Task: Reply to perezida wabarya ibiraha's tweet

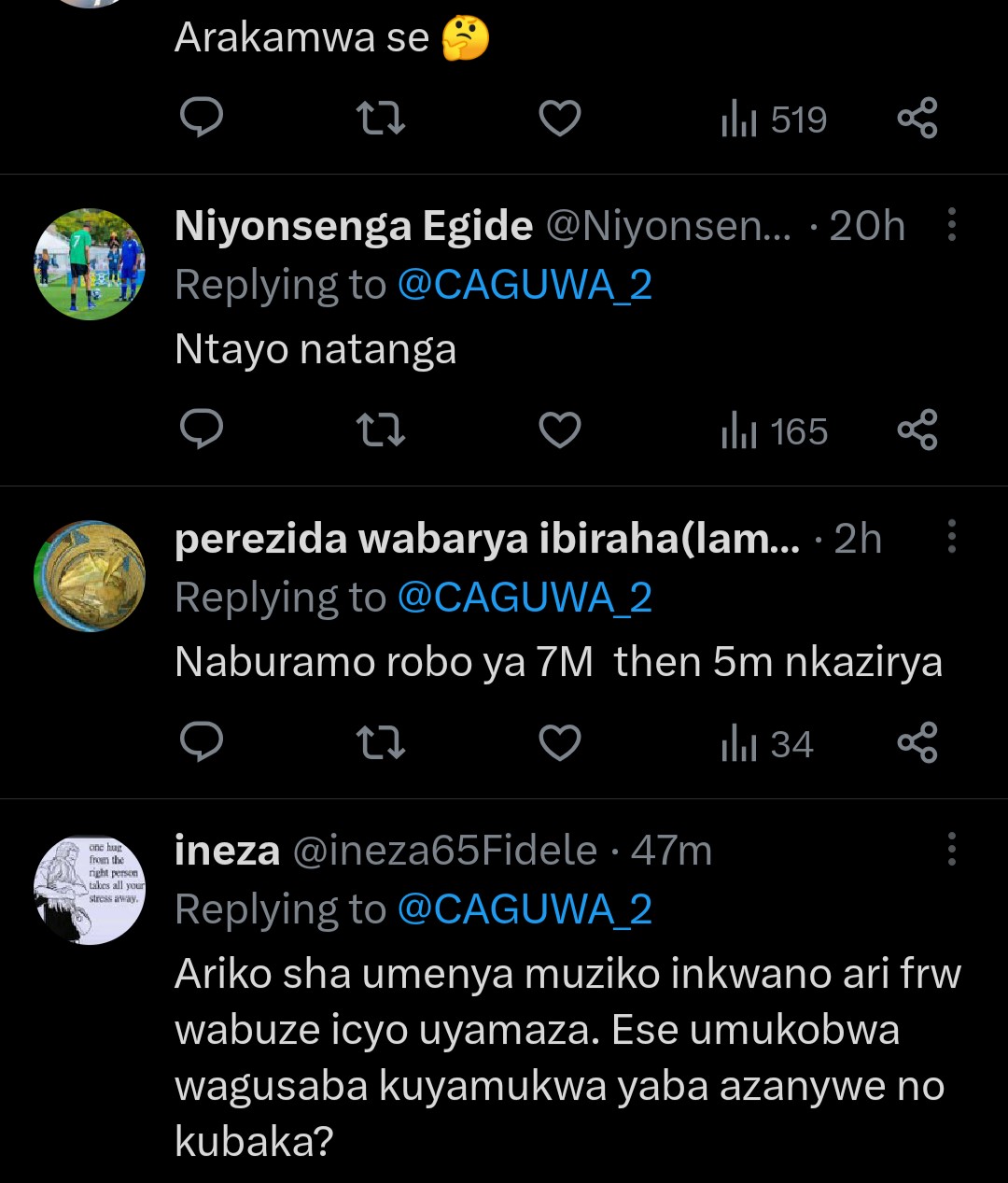Action: pyautogui.click(x=201, y=743)
